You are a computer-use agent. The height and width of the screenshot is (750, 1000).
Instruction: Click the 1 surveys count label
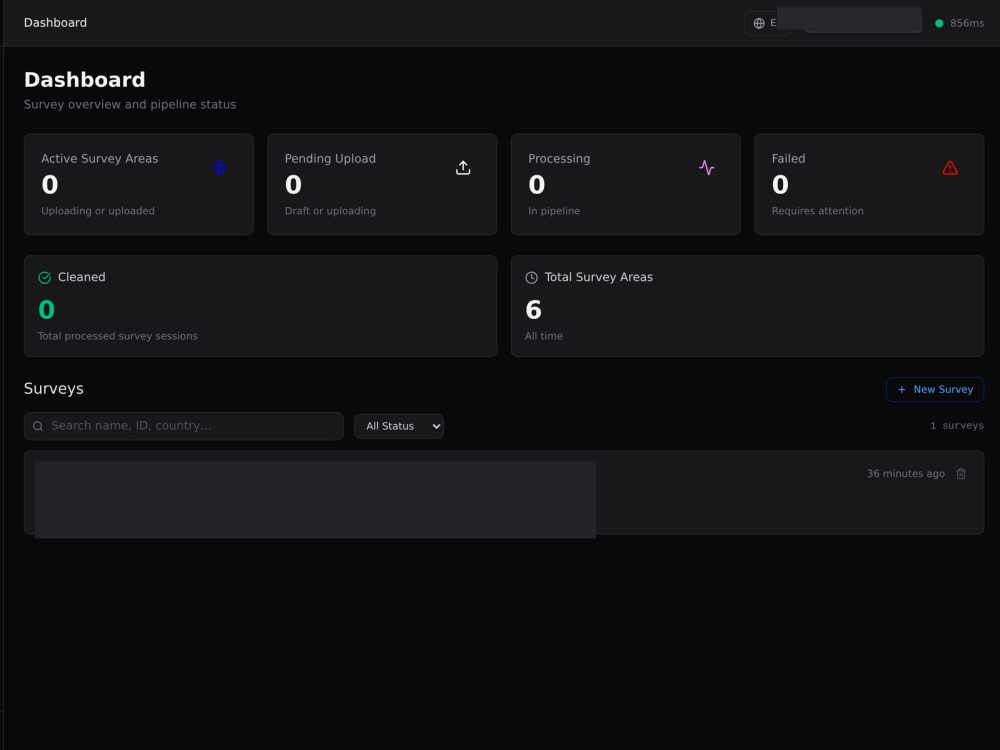(957, 425)
